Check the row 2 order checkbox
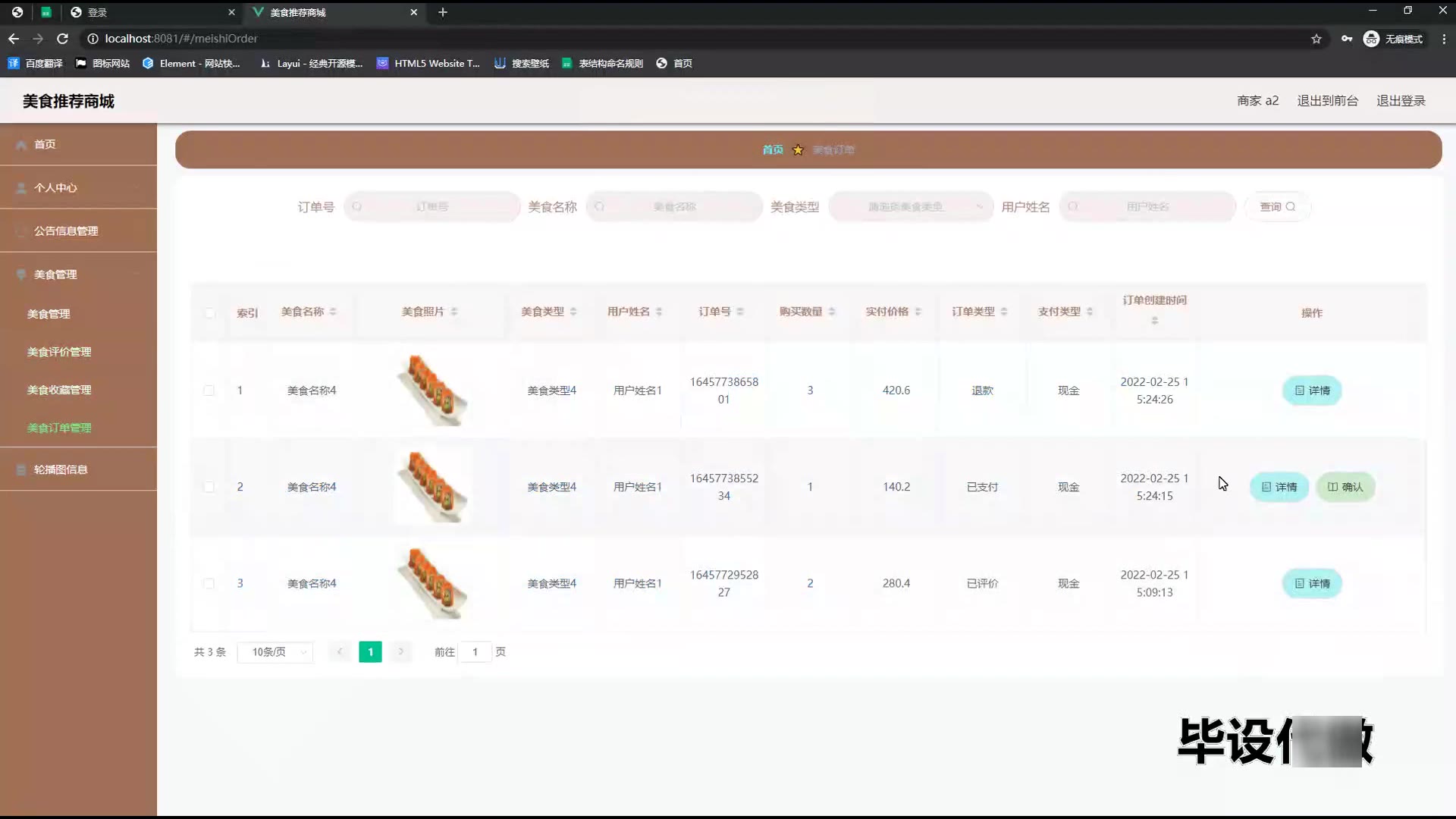This screenshot has width=1456, height=819. pos(209,487)
